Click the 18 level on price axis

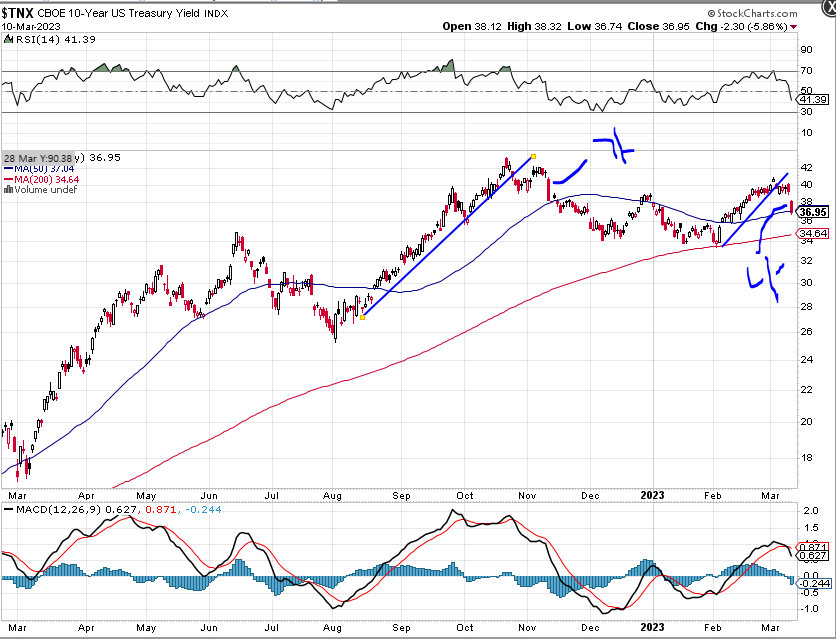coord(807,457)
